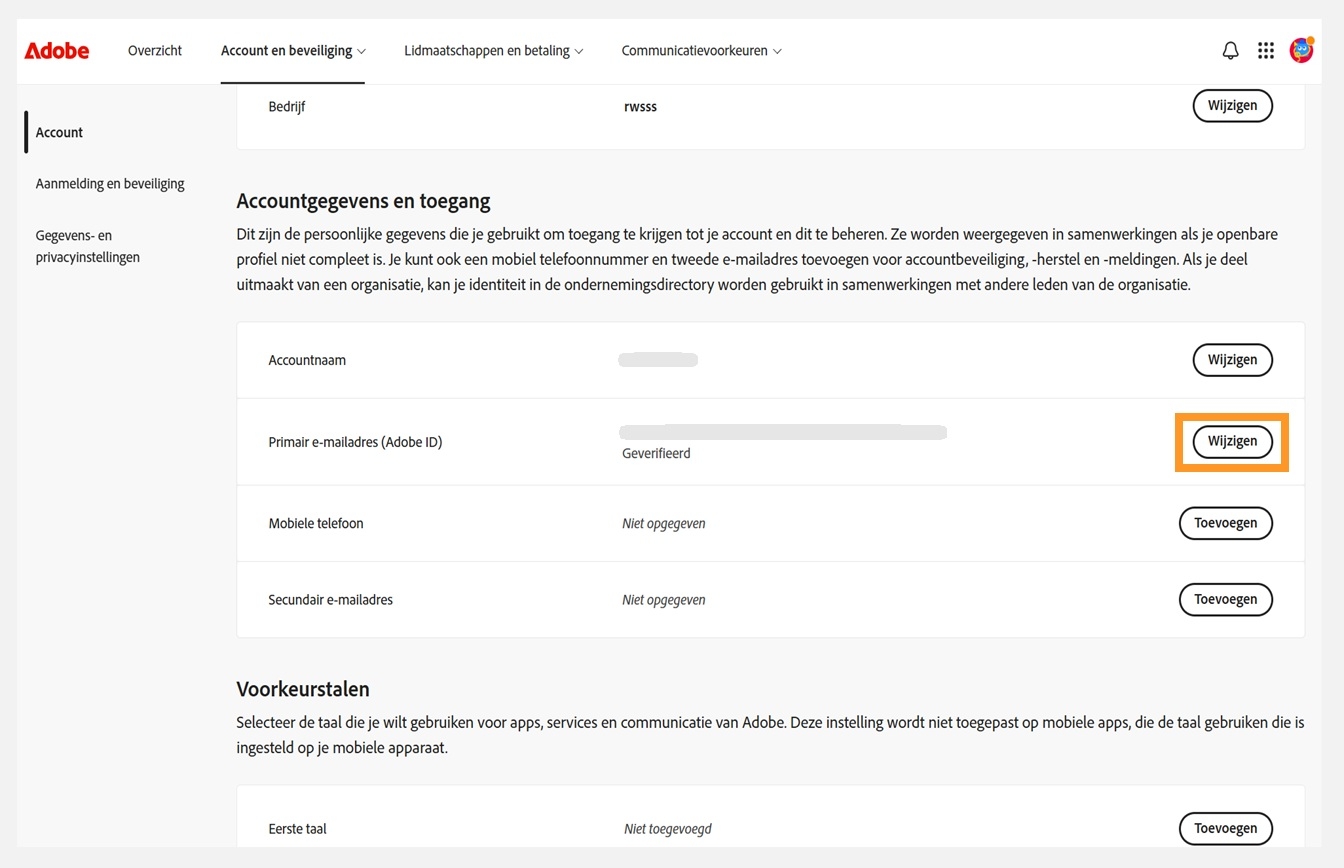Click the blurred primary email value

782,431
